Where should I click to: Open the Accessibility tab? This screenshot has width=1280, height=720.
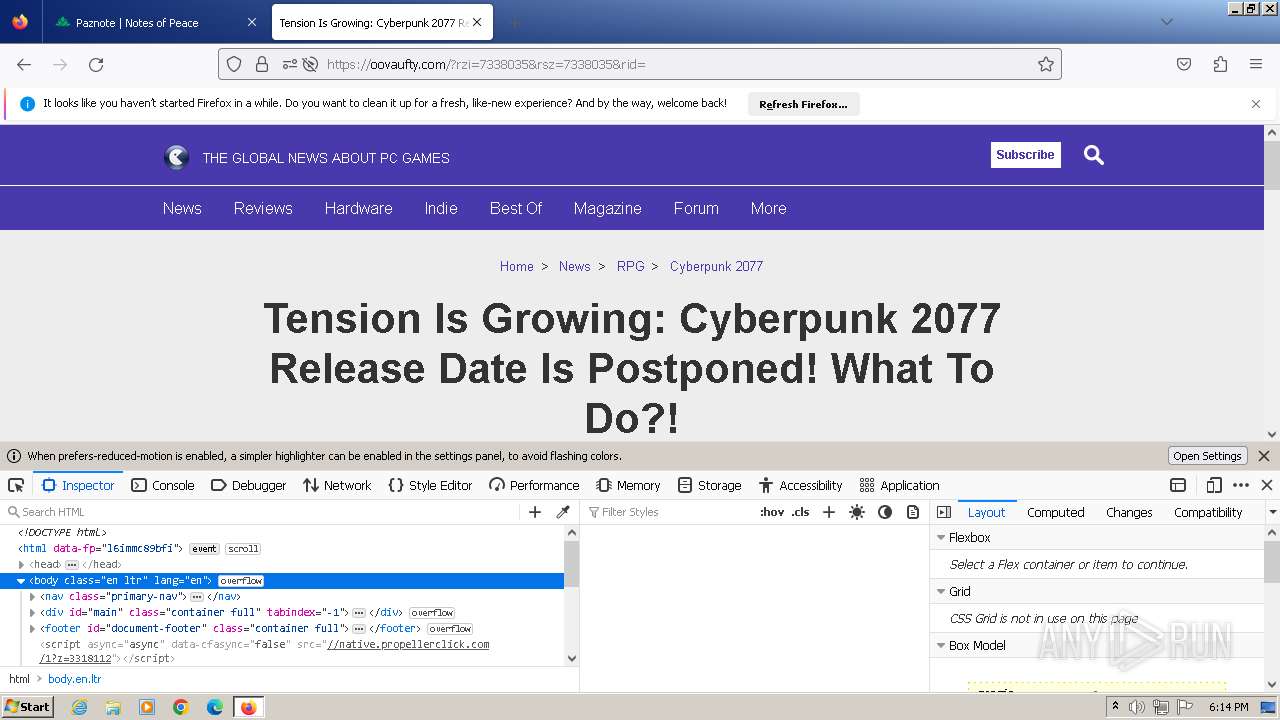(x=800, y=485)
